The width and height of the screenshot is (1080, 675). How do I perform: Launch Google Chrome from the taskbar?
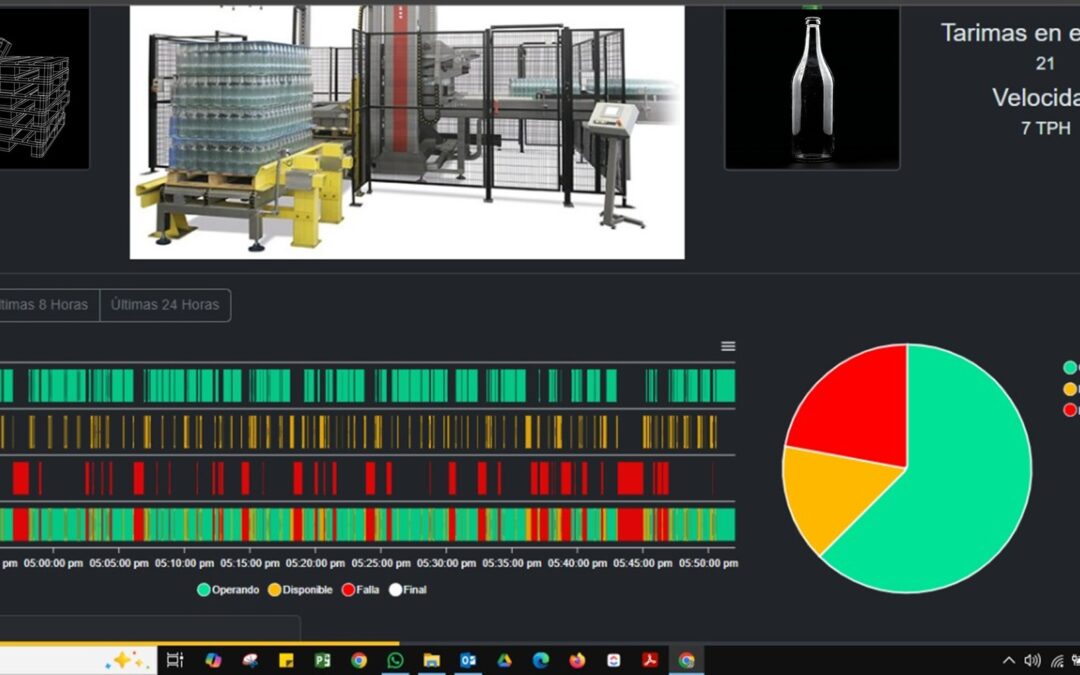coord(357,660)
